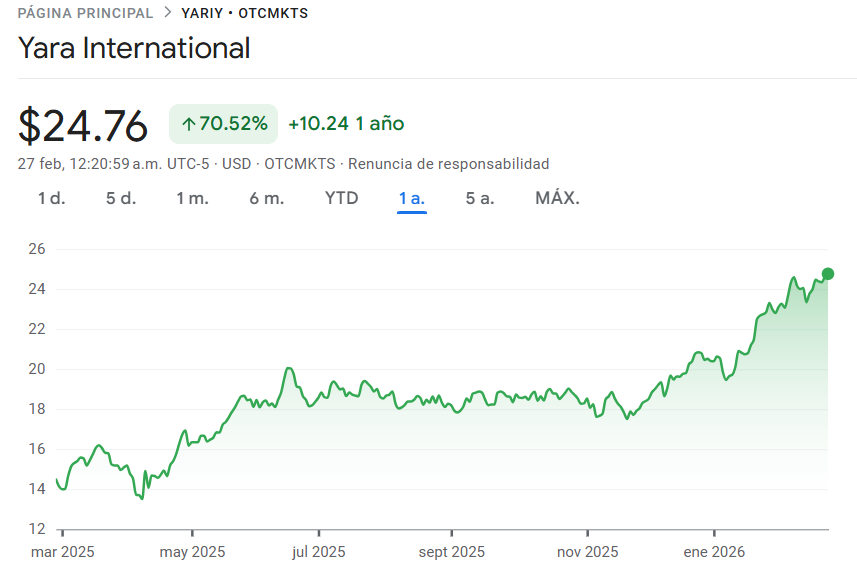Click the jul 2025 axis label

click(x=319, y=552)
